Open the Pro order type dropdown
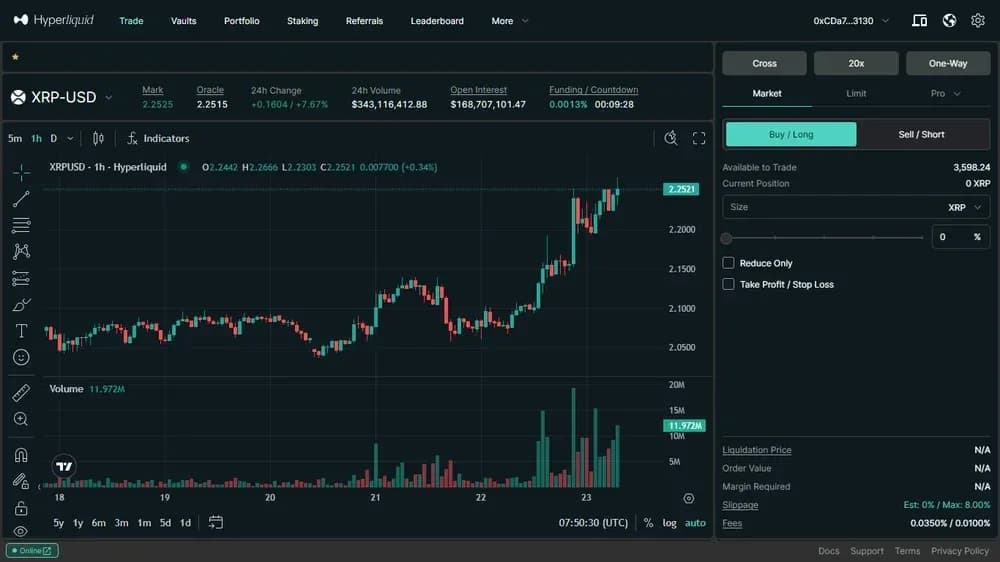This screenshot has height=562, width=1000. click(x=945, y=93)
